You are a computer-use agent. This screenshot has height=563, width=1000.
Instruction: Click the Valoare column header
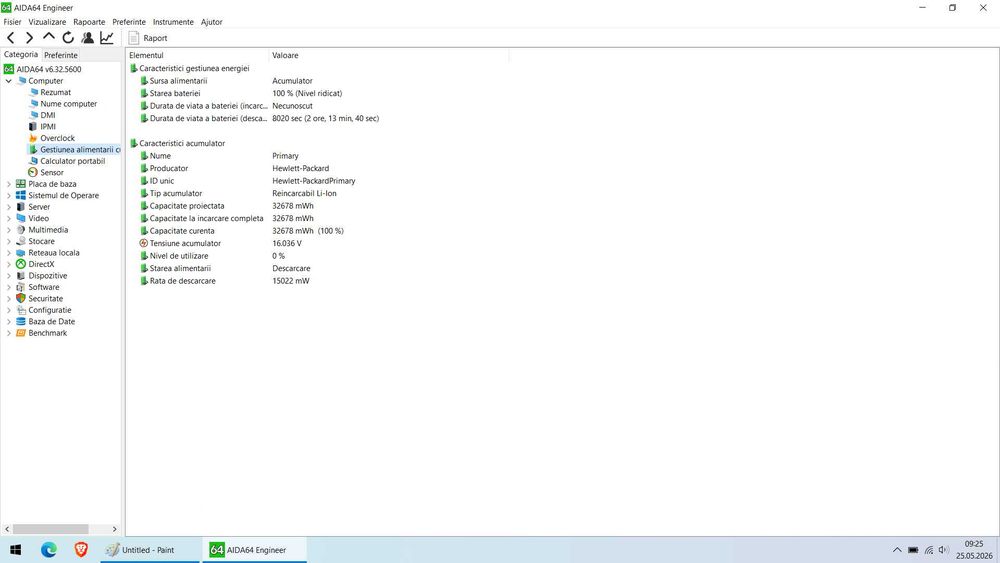pyautogui.click(x=389, y=55)
